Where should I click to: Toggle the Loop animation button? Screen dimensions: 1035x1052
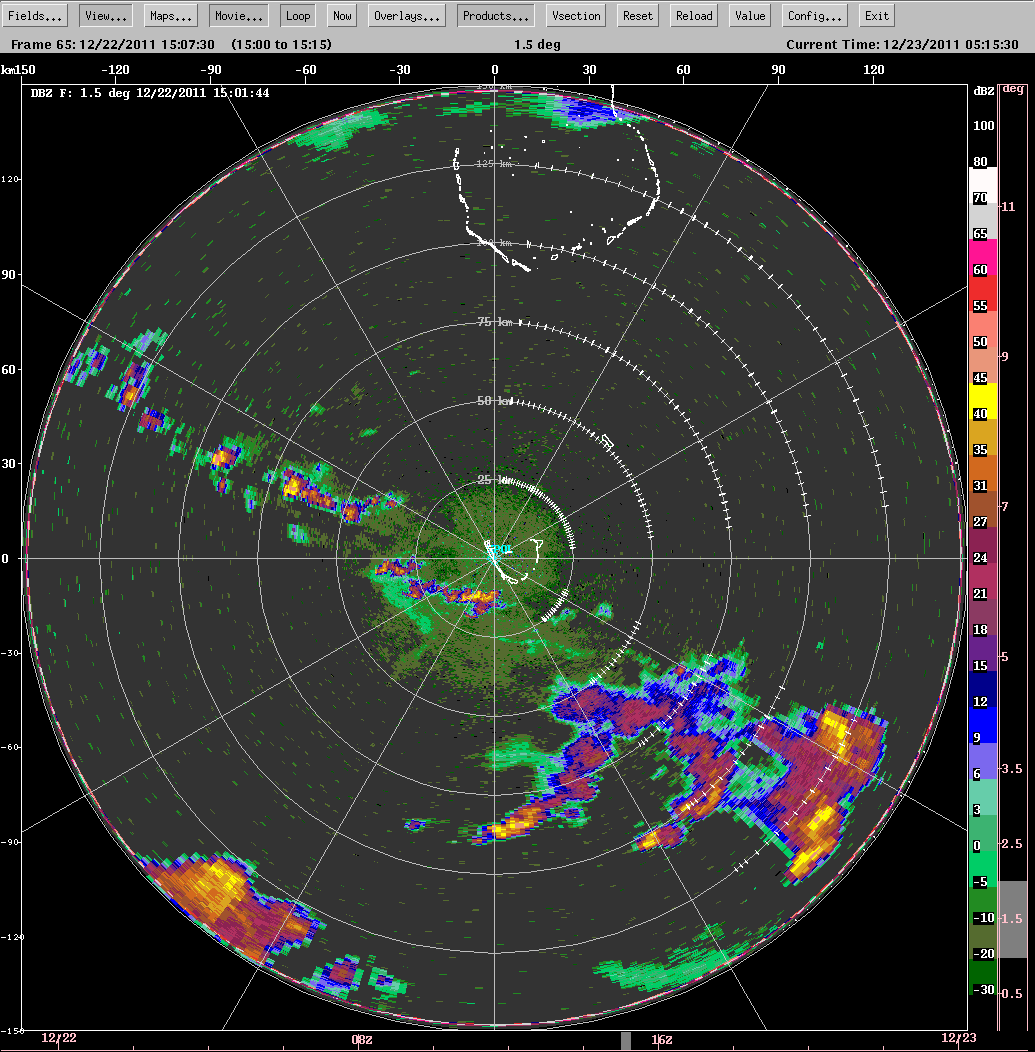click(297, 16)
